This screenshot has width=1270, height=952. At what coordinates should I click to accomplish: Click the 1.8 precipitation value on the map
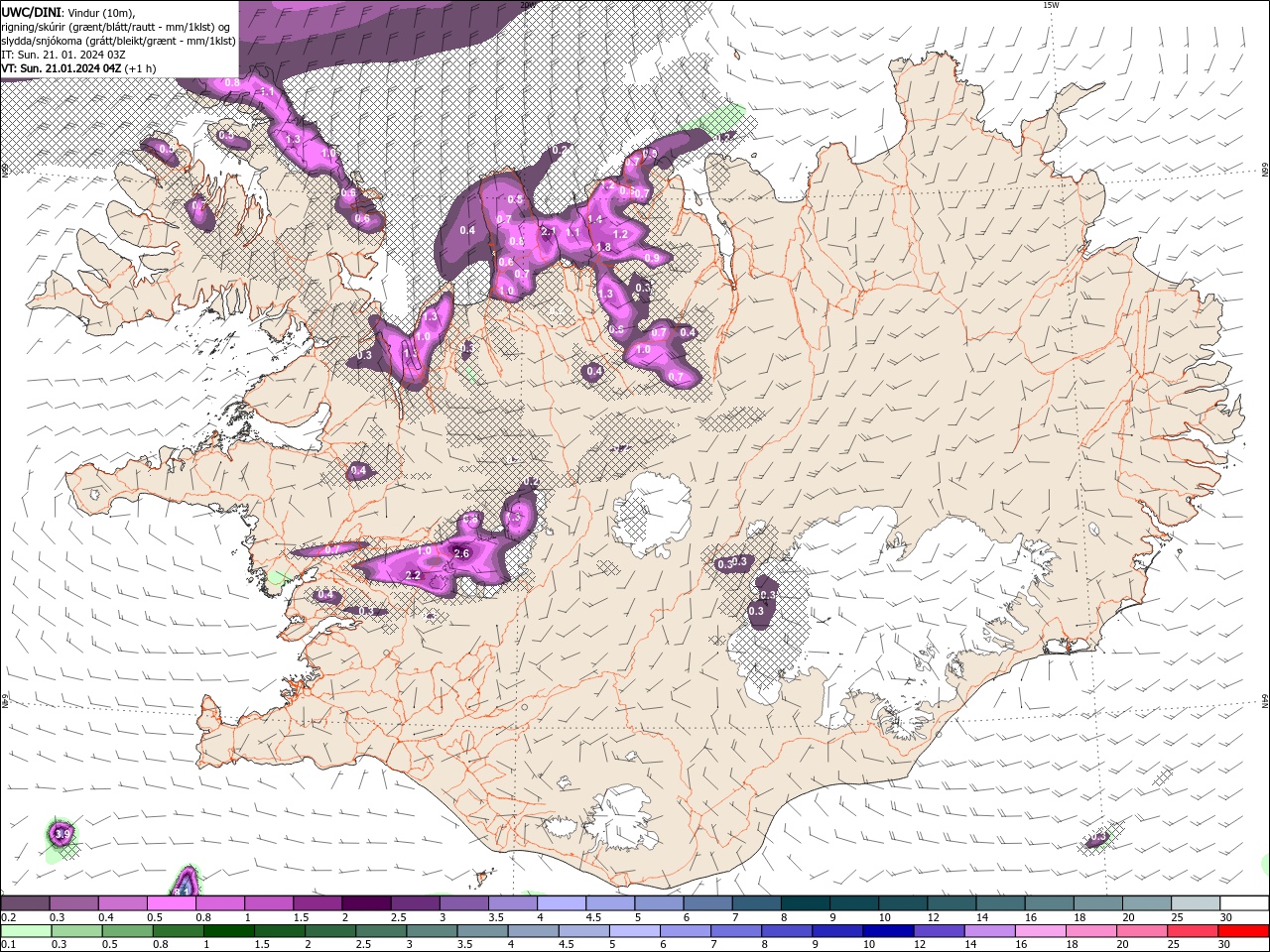click(x=603, y=247)
